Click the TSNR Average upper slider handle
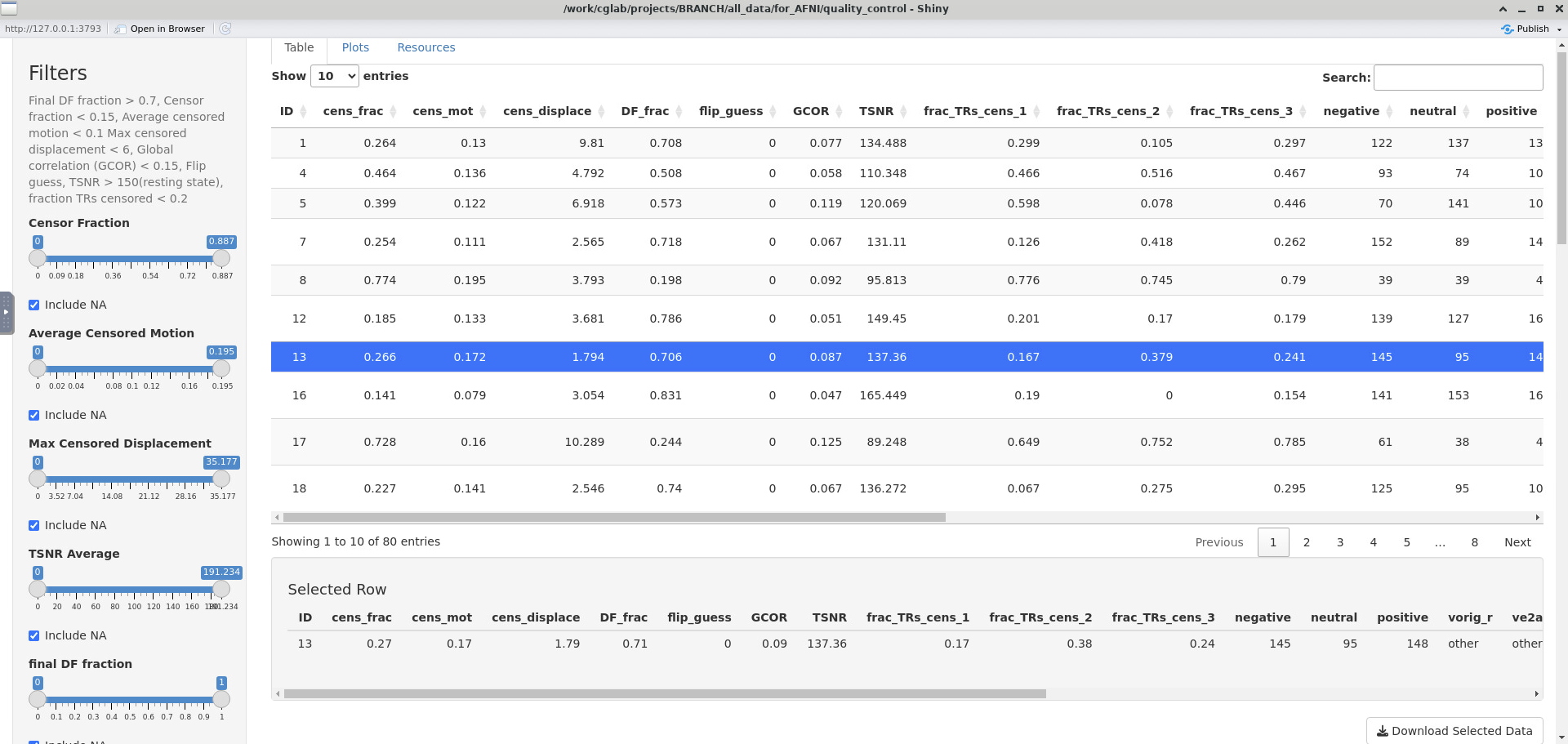Viewport: 1568px width, 744px height. pos(221,589)
